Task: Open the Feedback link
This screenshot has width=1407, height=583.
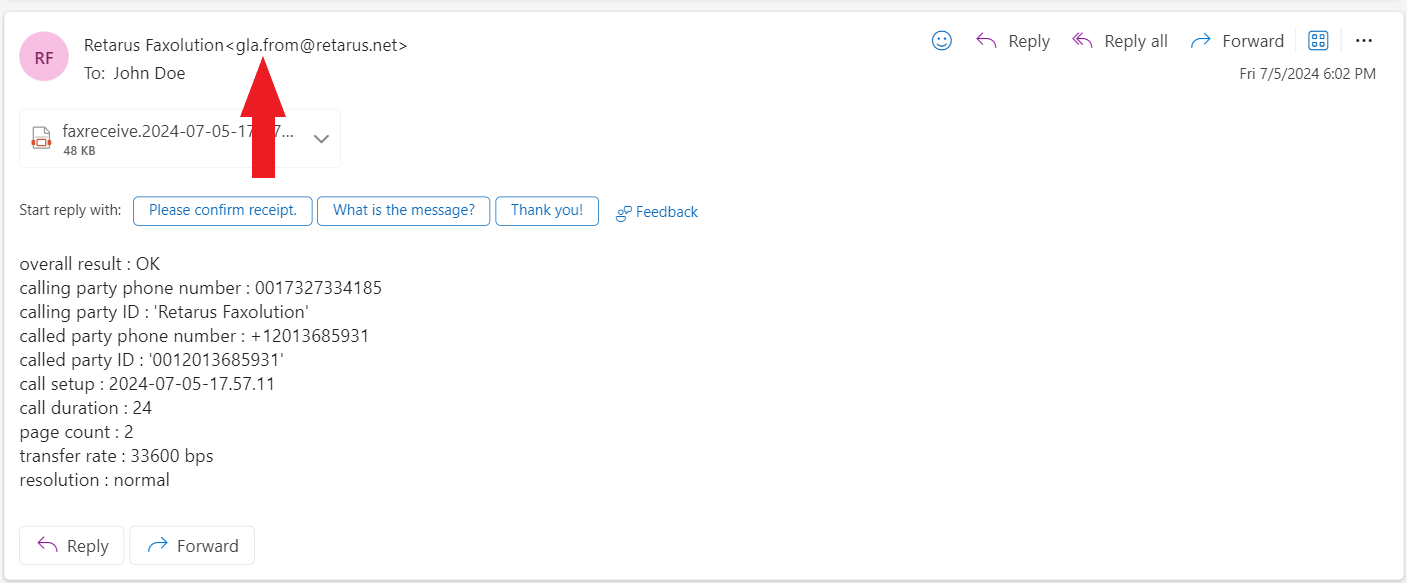Action: click(657, 212)
